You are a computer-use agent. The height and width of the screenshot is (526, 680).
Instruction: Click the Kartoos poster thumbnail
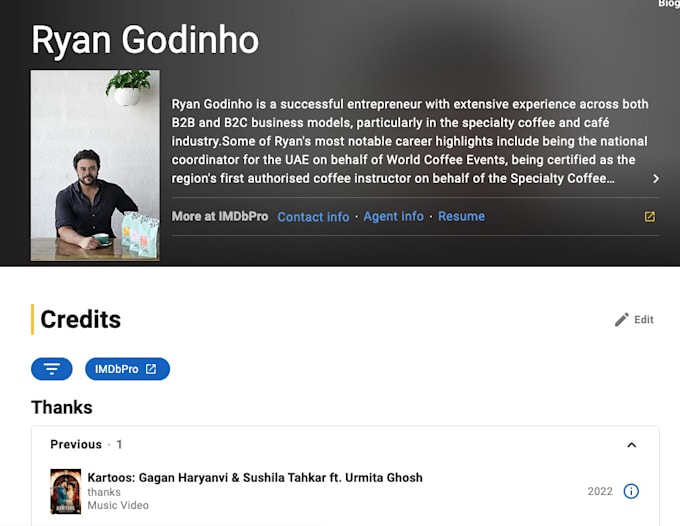pos(65,491)
